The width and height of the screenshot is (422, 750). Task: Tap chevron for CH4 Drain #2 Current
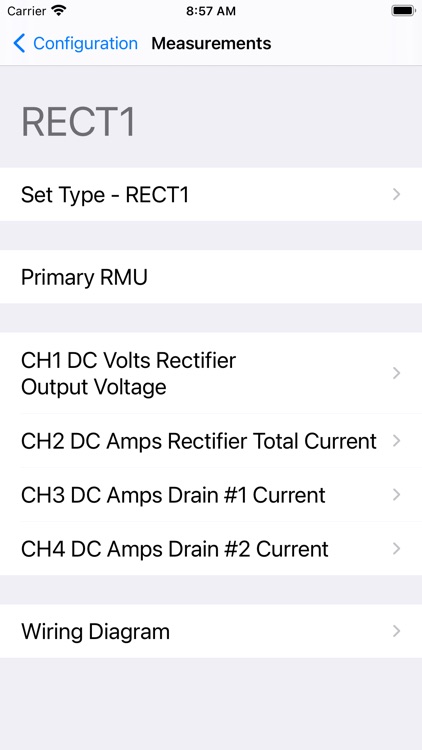tap(396, 549)
